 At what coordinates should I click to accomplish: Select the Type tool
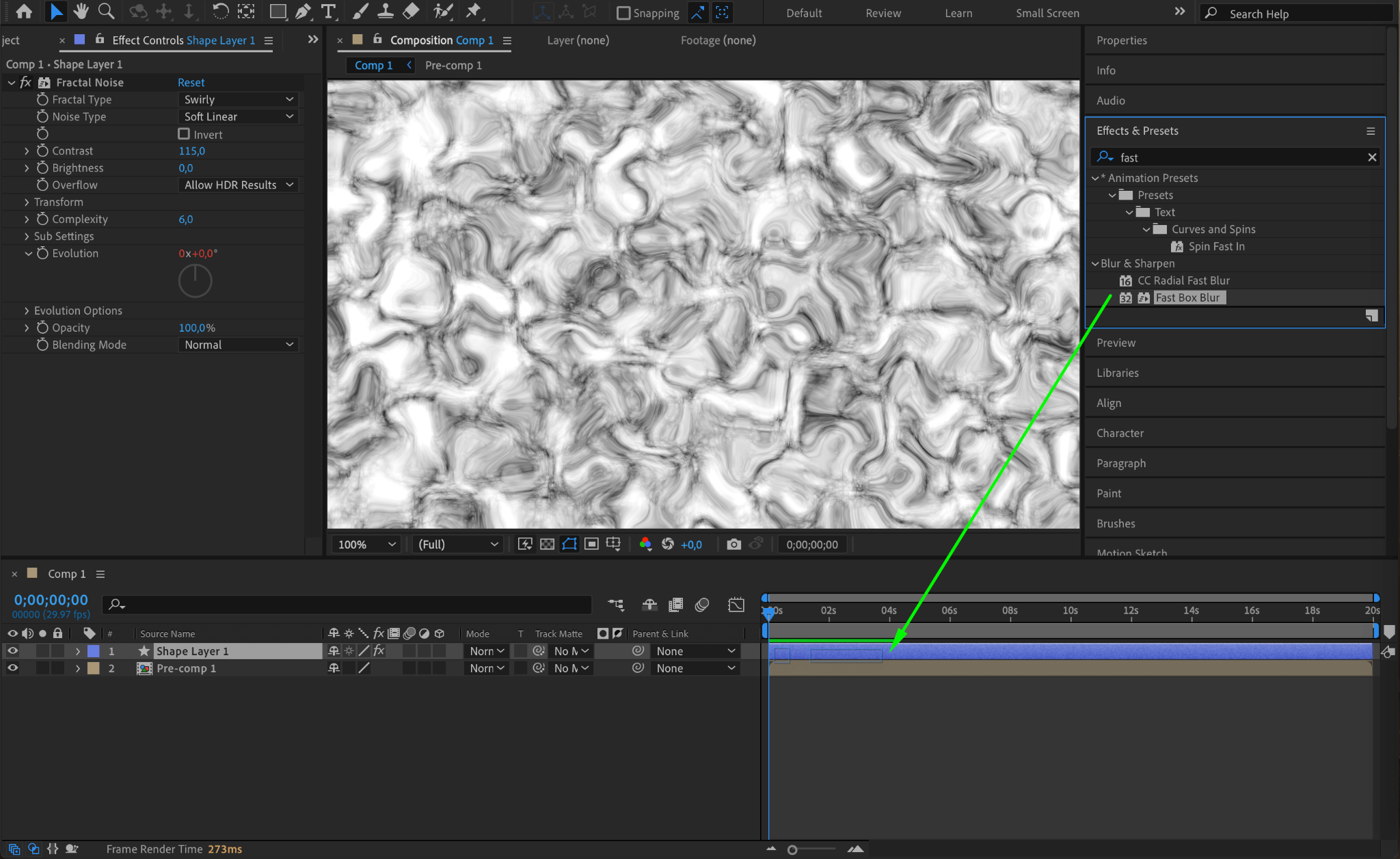(x=329, y=12)
